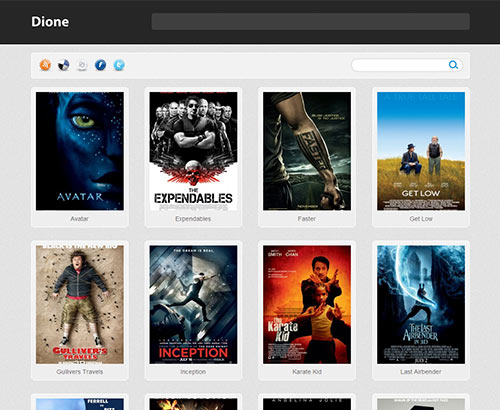Open the light blue Twitter icon
Viewport: 500px width, 410px height.
(x=119, y=65)
